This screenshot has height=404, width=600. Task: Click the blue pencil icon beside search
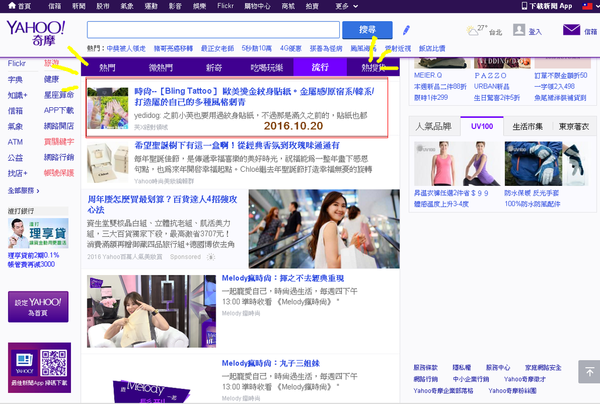point(406,30)
